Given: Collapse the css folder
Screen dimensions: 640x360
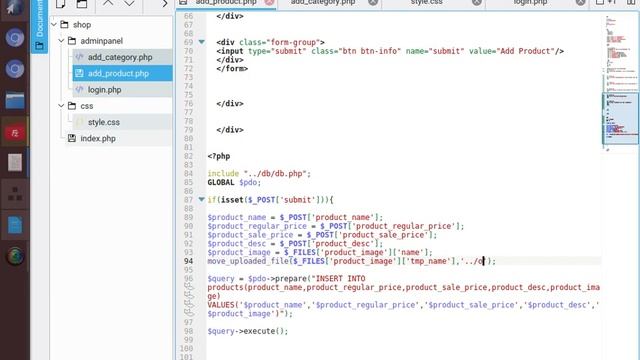Looking at the screenshot, I should (x=61, y=106).
